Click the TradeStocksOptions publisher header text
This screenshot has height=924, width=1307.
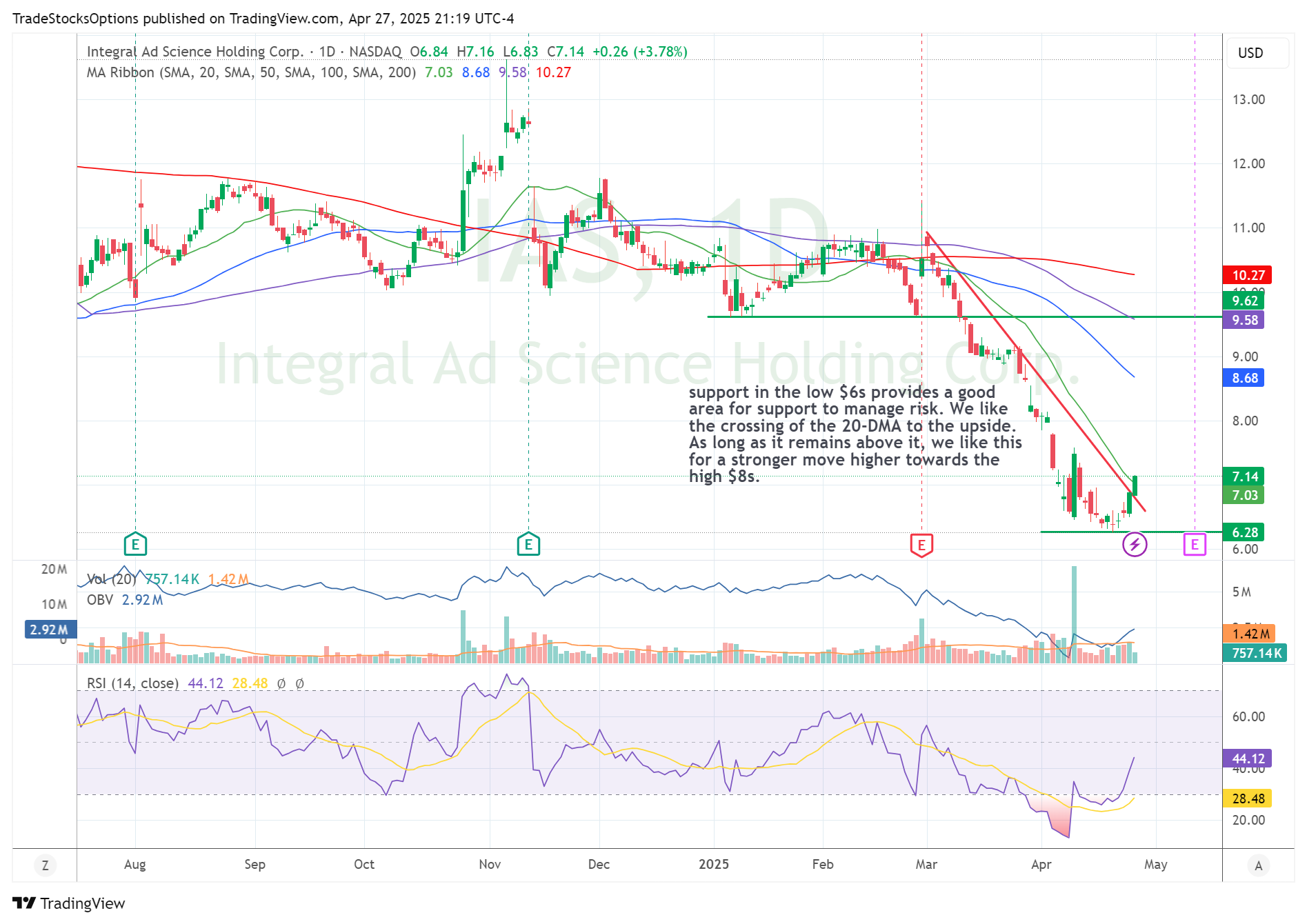coord(263,19)
